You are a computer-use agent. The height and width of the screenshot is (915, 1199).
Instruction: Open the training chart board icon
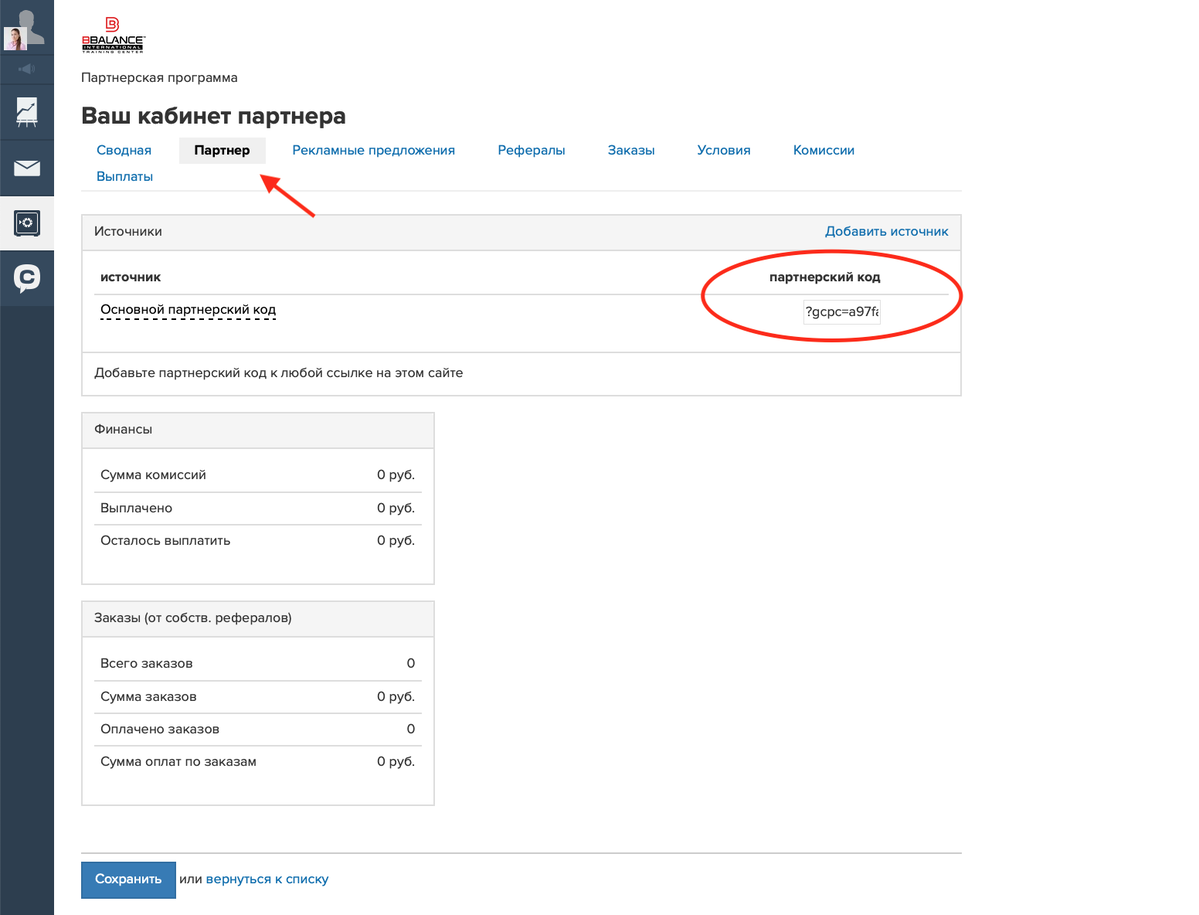click(x=27, y=112)
